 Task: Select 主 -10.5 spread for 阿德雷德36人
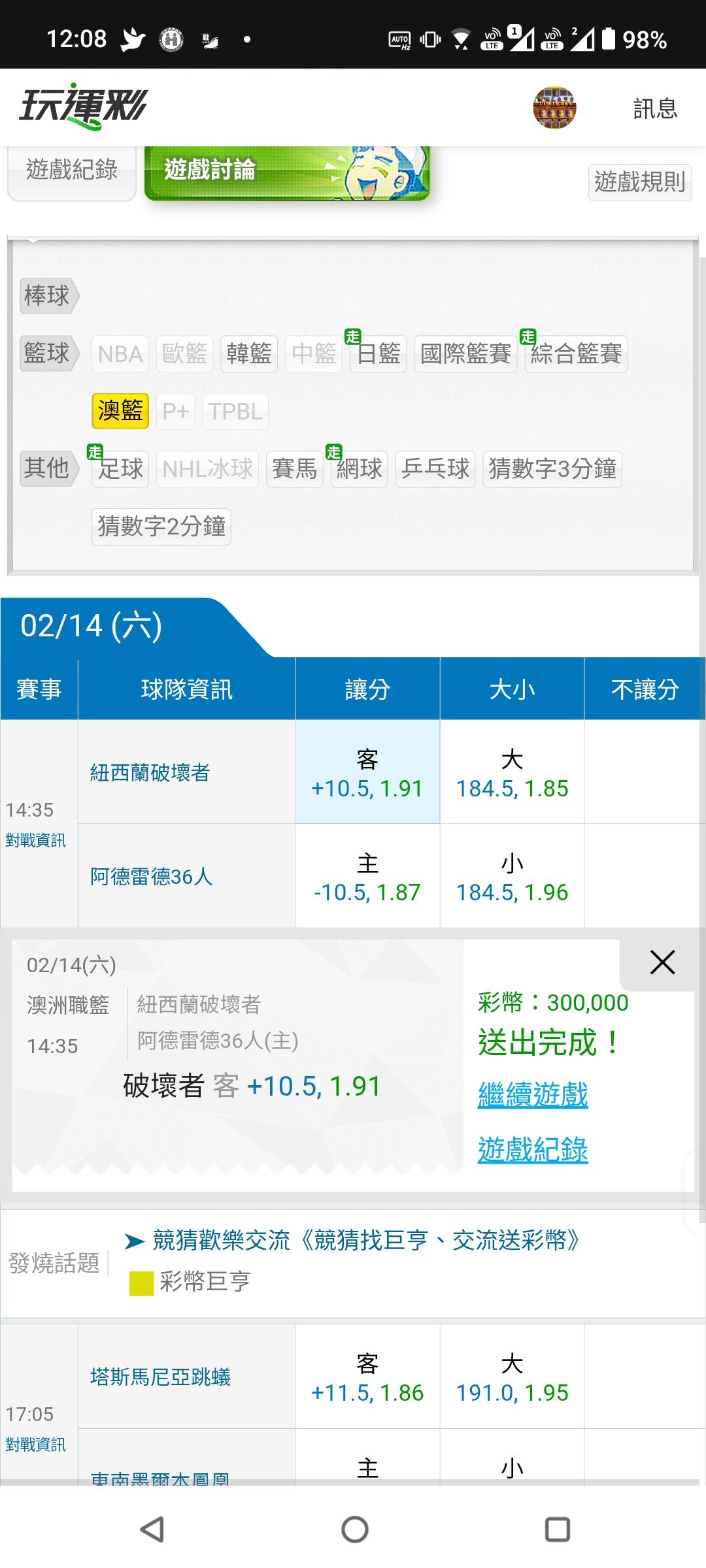(367, 876)
